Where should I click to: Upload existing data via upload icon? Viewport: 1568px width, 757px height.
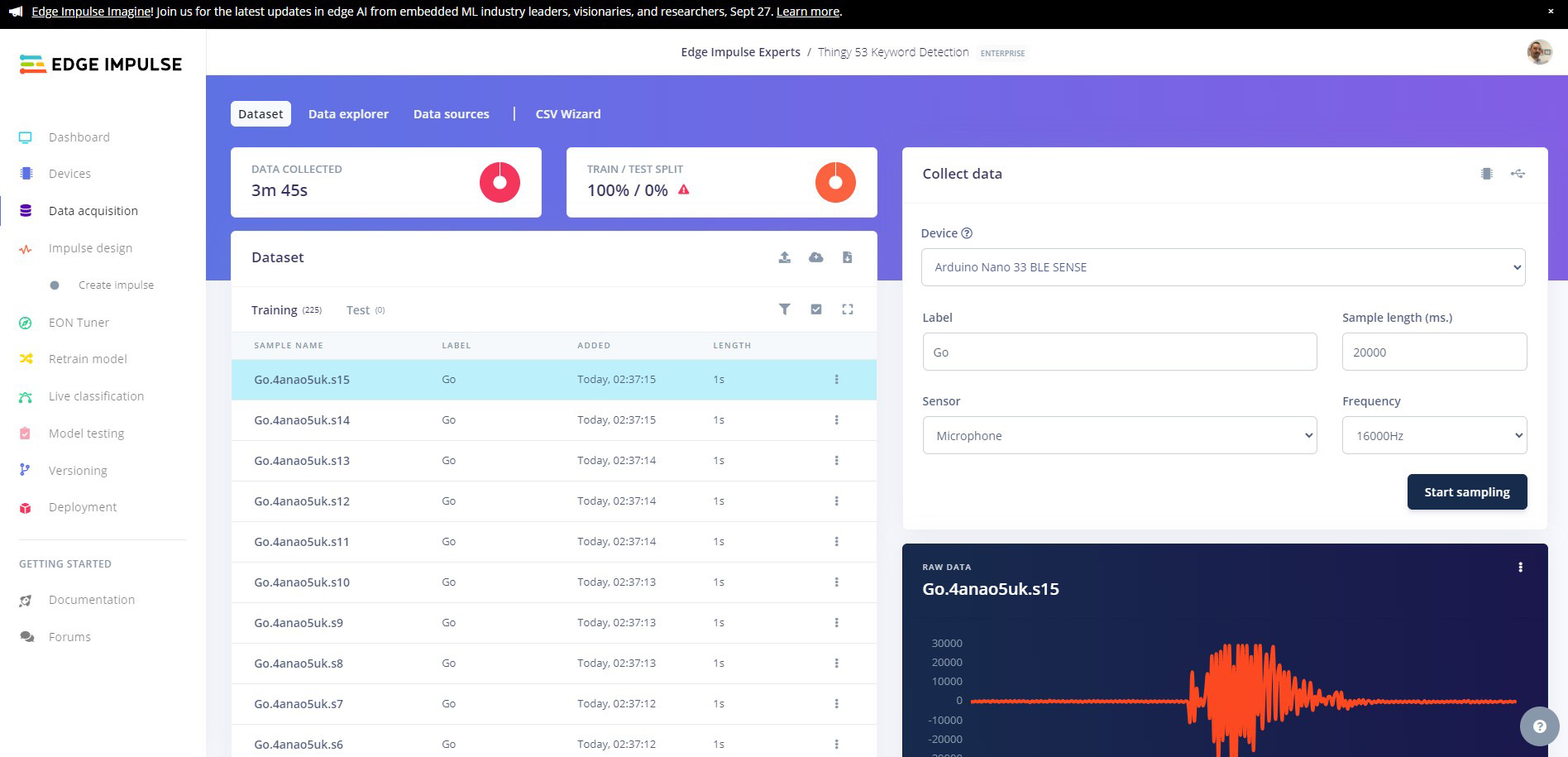point(785,257)
